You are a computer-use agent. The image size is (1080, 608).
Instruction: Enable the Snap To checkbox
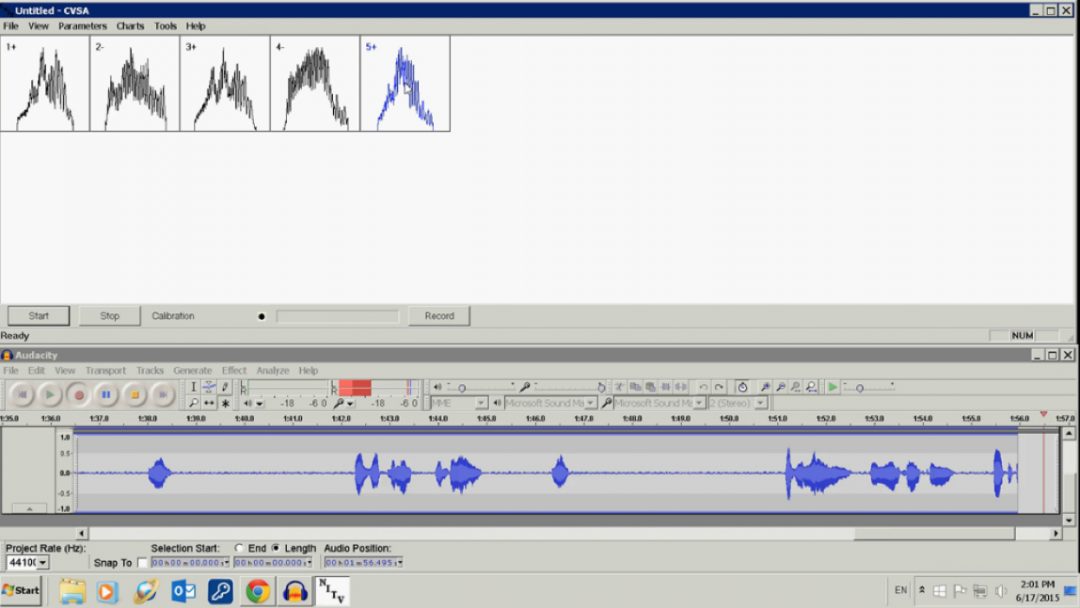tap(142, 563)
